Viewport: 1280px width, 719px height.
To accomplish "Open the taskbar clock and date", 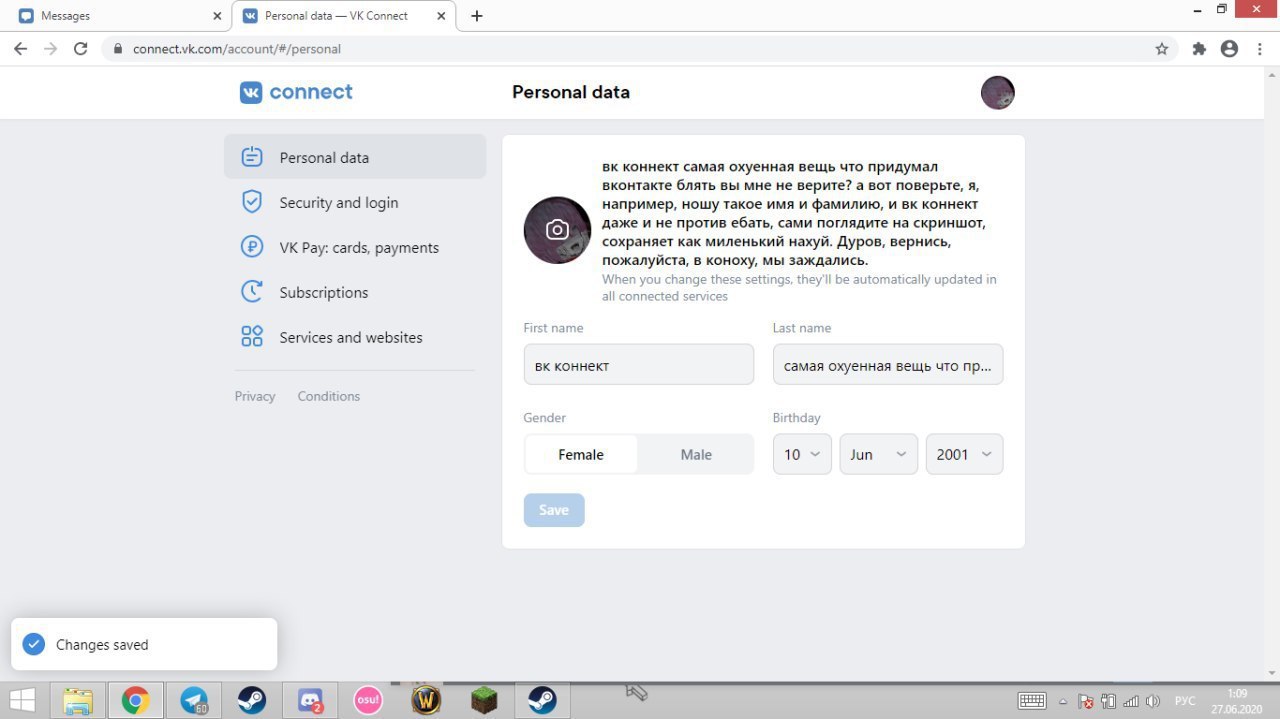I will pyautogui.click(x=1237, y=701).
